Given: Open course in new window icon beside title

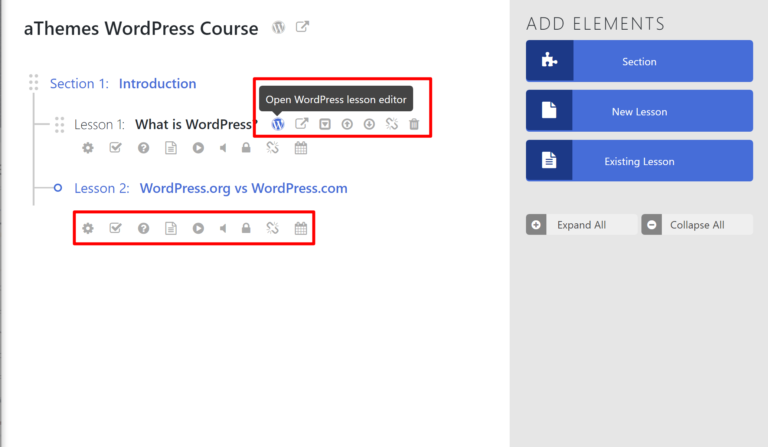Looking at the screenshot, I should (x=302, y=26).
